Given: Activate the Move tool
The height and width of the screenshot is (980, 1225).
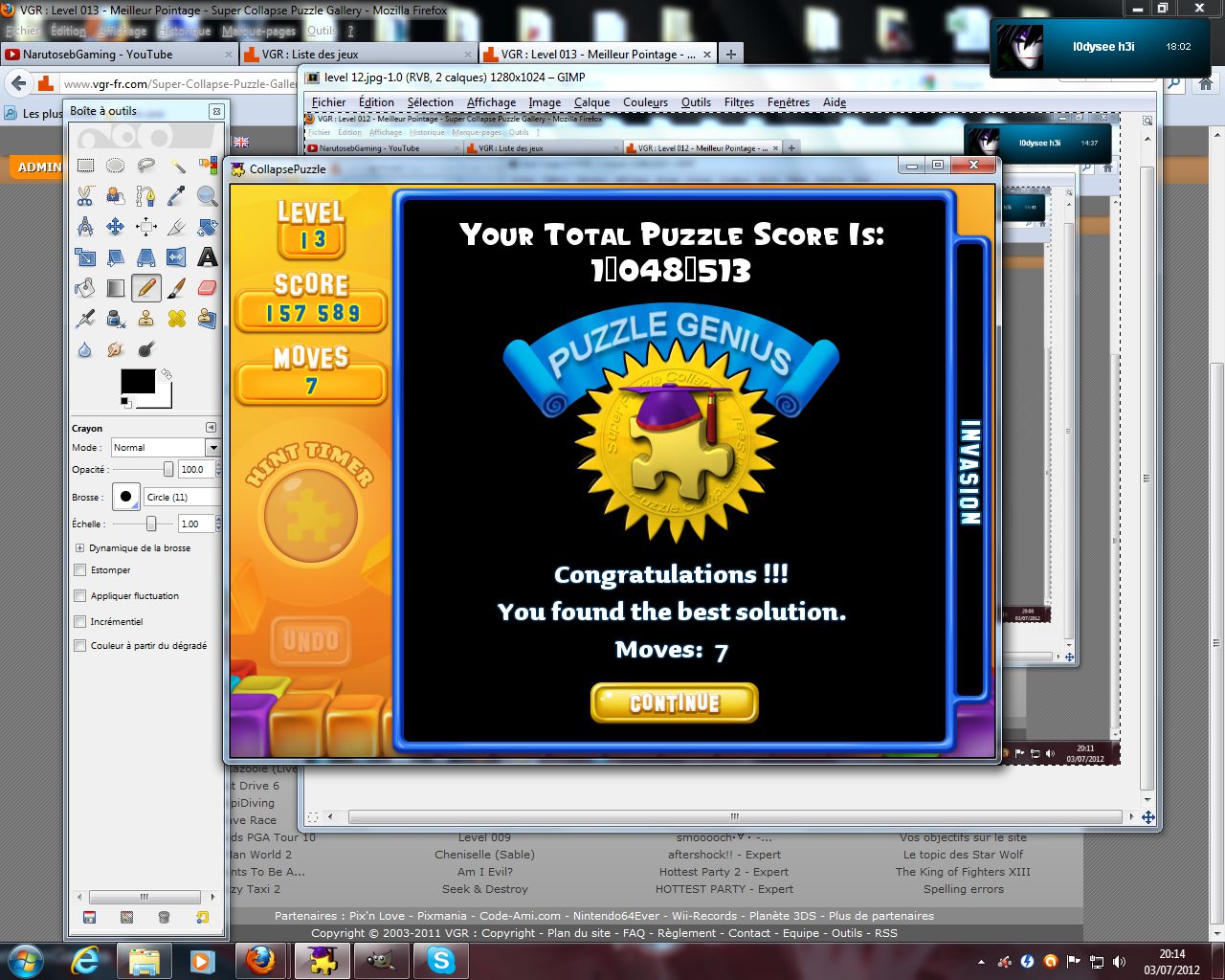Looking at the screenshot, I should 115,227.
